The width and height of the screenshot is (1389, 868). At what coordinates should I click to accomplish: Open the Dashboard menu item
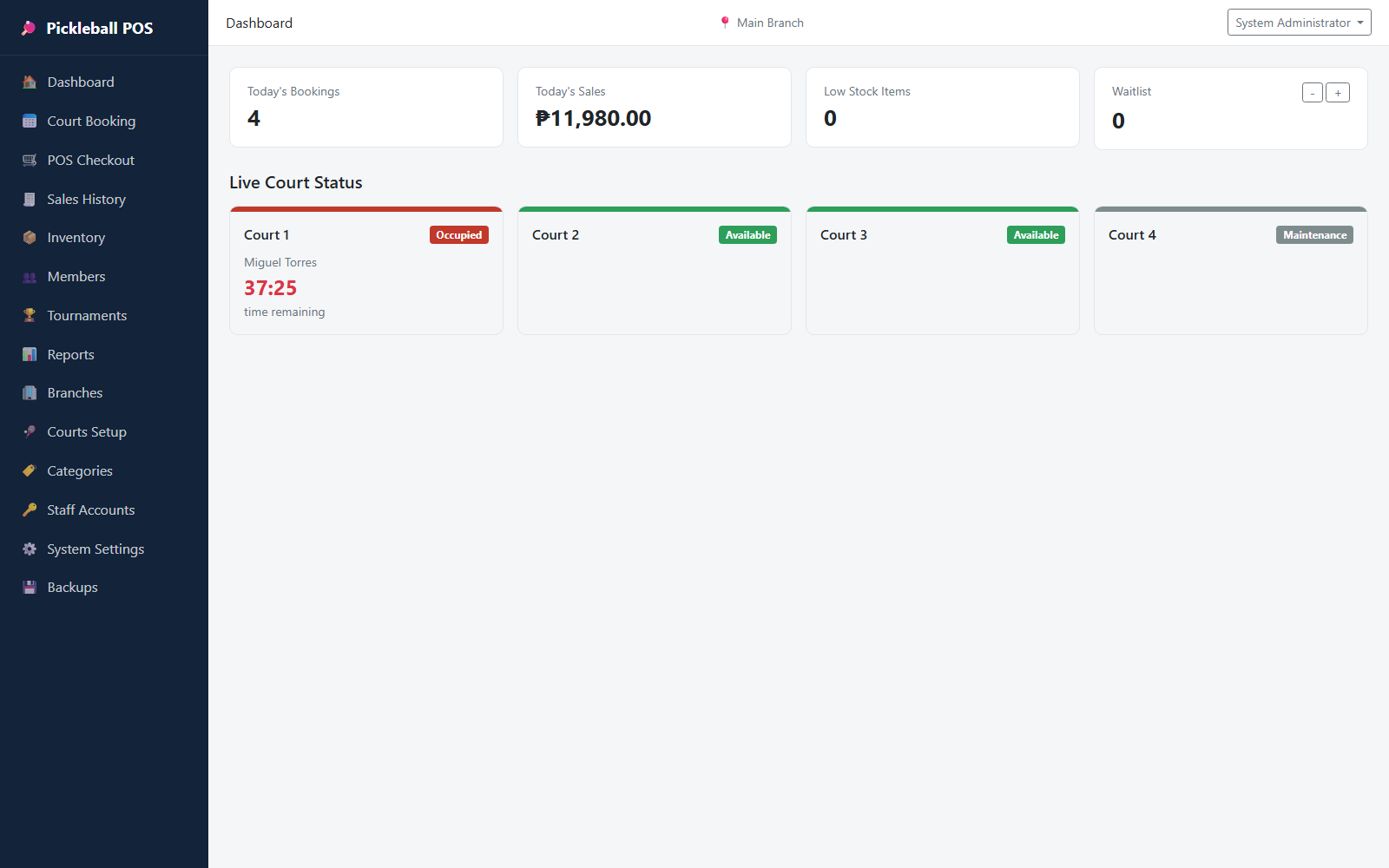(x=104, y=82)
